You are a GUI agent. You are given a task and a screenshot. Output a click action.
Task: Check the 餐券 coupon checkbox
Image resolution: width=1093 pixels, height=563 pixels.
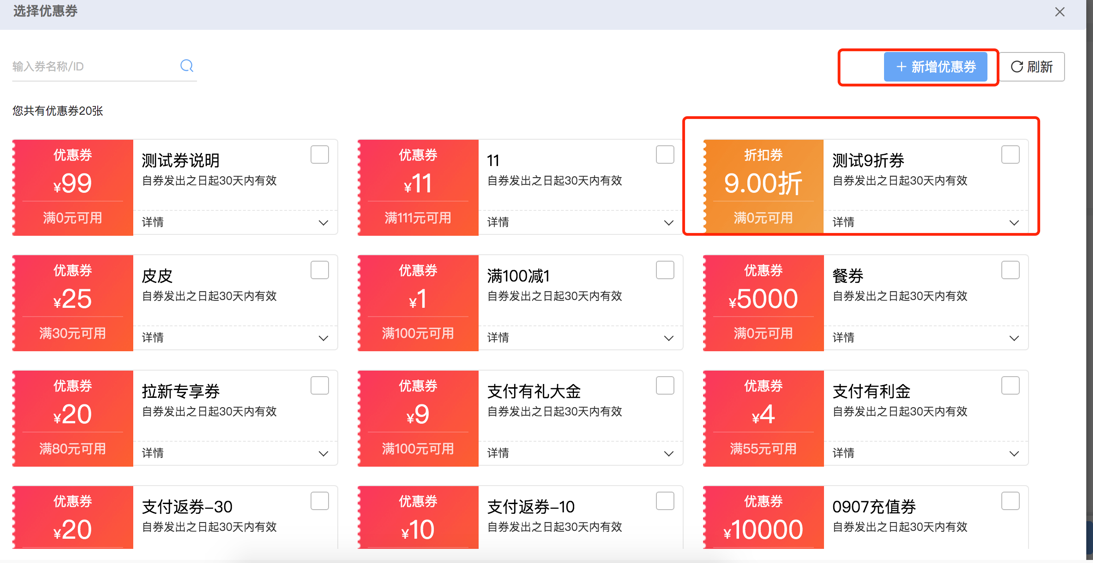tap(1010, 270)
